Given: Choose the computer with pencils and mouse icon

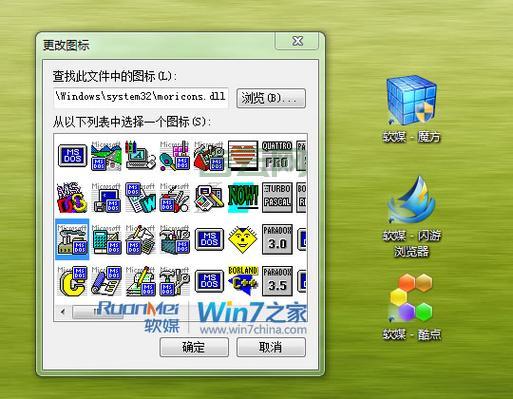Looking at the screenshot, I should tap(140, 156).
